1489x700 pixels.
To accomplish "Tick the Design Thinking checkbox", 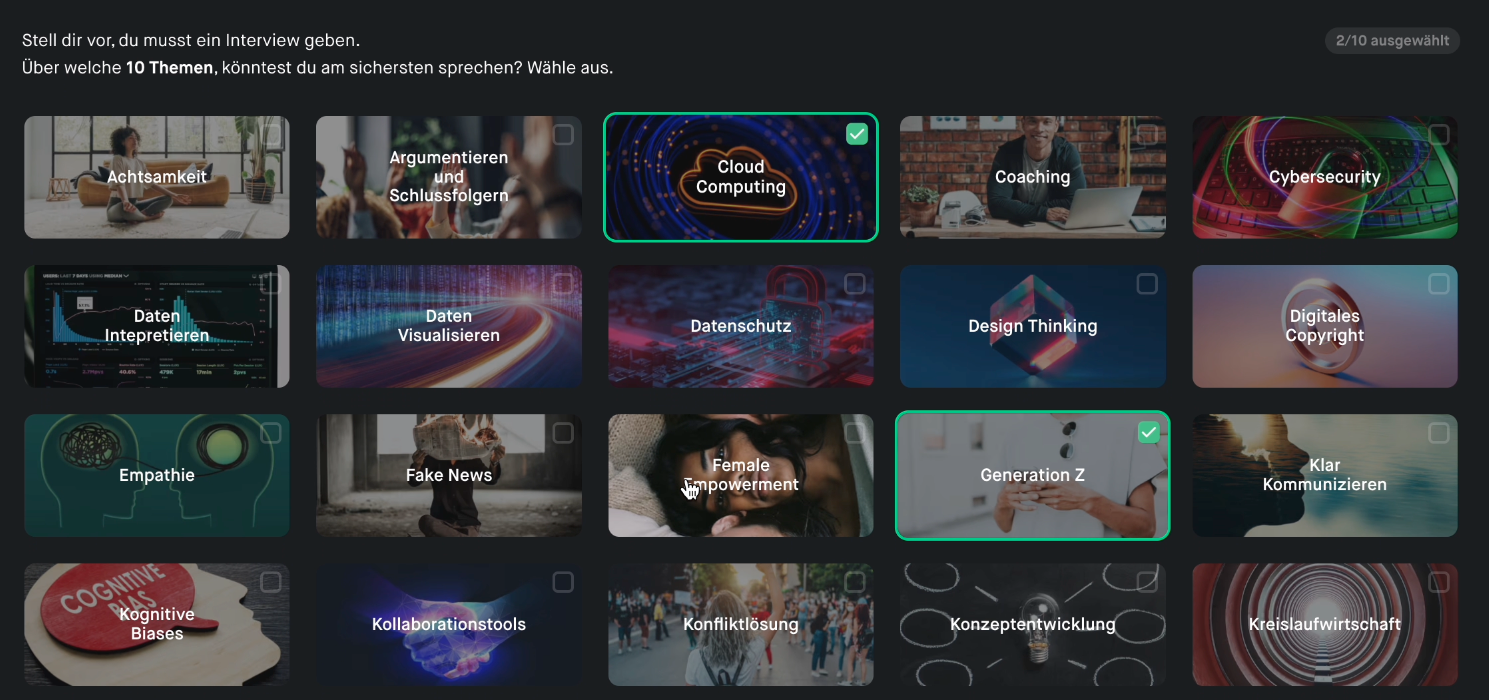I will [1147, 284].
